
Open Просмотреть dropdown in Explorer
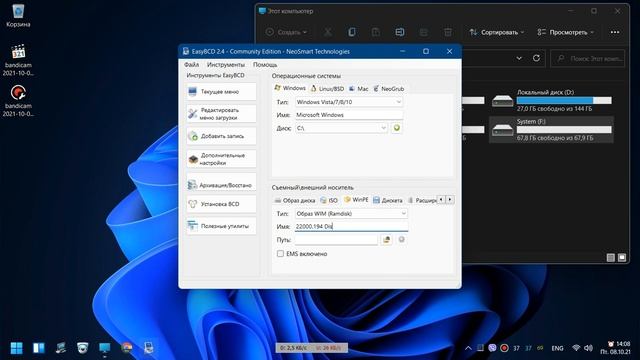click(x=565, y=32)
